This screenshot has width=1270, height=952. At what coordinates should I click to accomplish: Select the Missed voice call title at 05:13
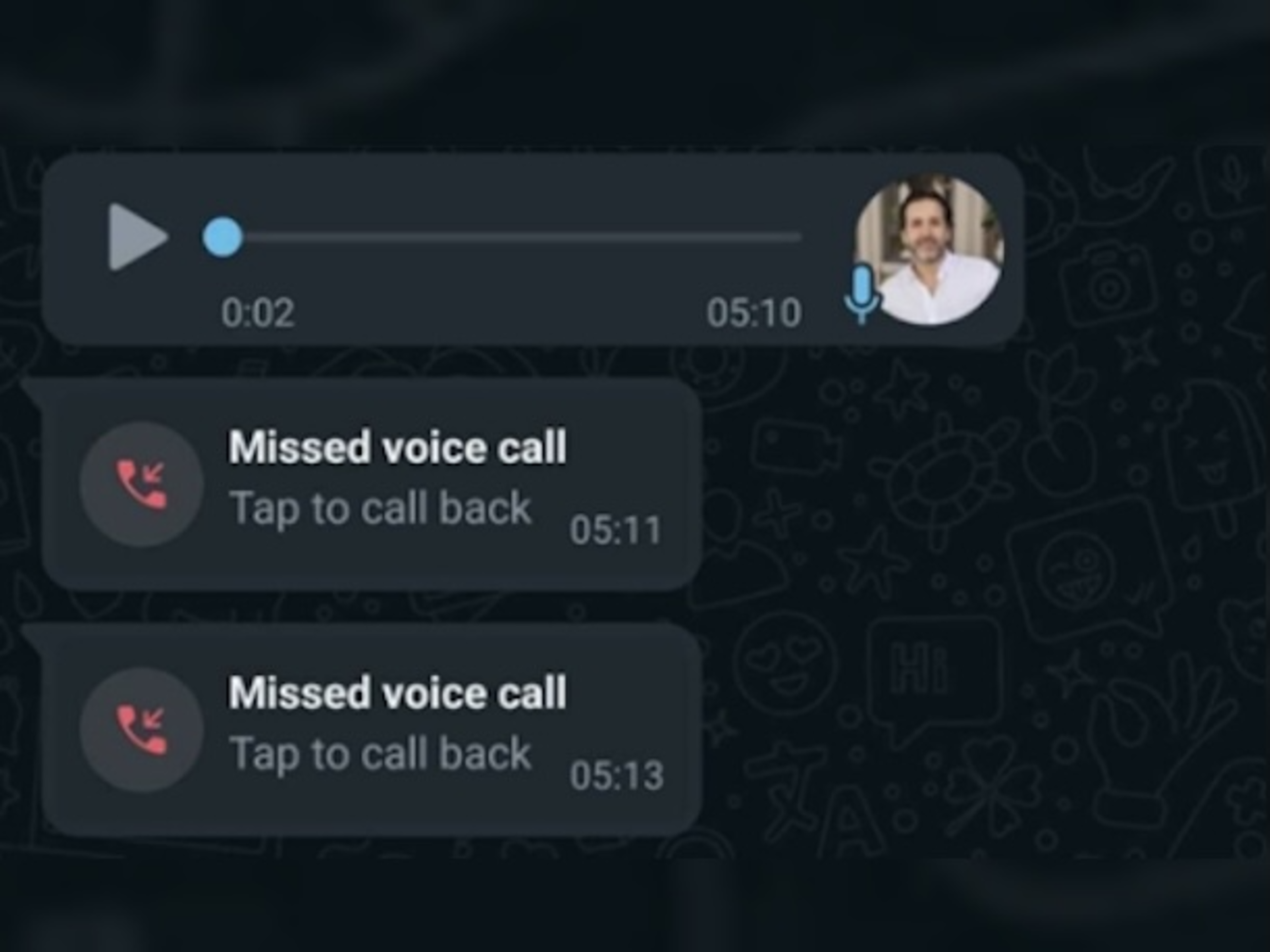(x=397, y=693)
